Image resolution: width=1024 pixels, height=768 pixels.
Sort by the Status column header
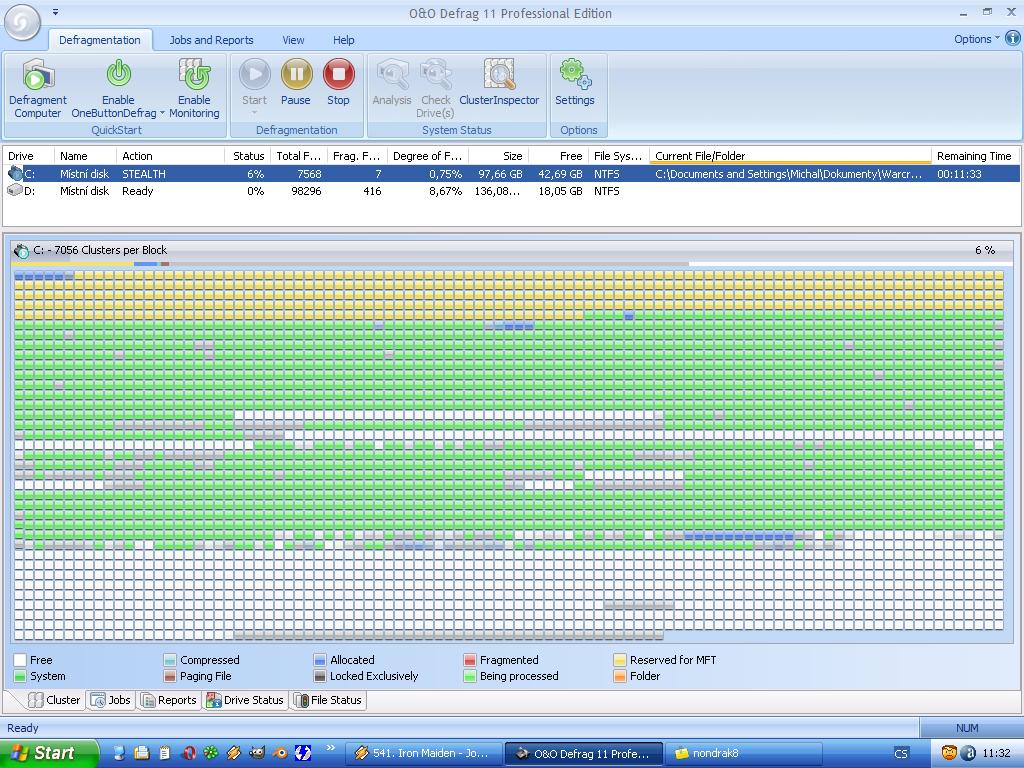(248, 156)
